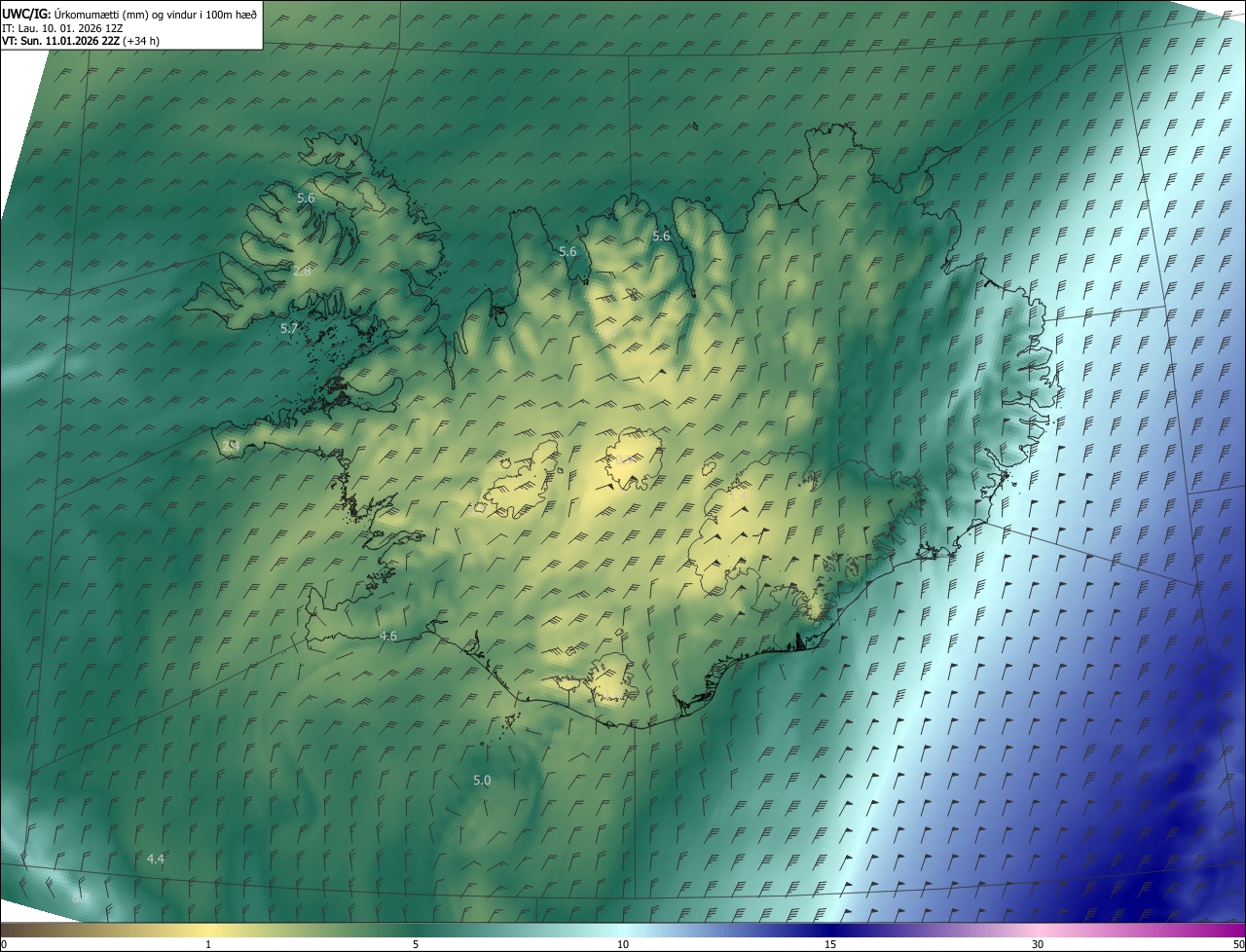This screenshot has width=1246, height=952.
Task: Click the colorbar tick label "1"
Action: tap(208, 944)
